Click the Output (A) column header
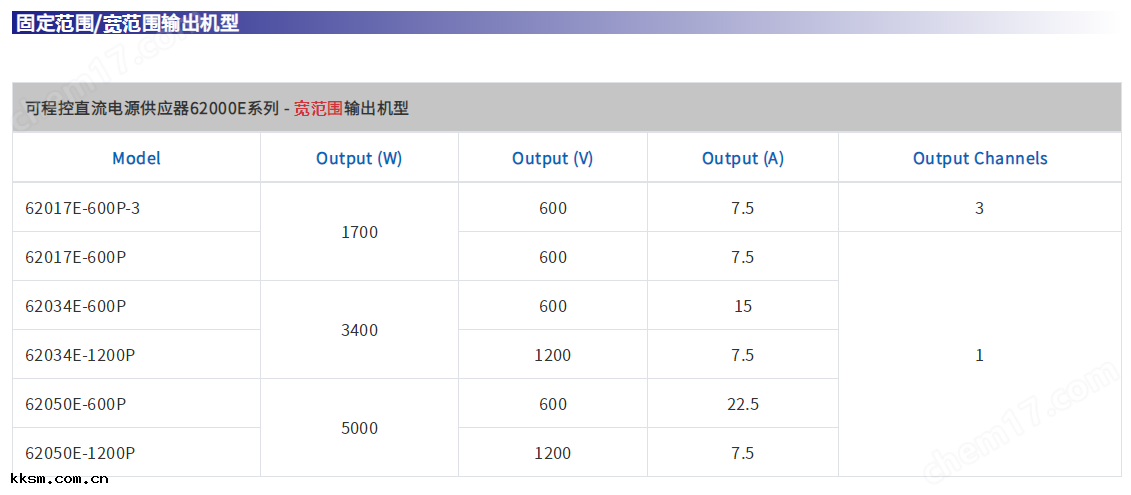 (x=742, y=158)
